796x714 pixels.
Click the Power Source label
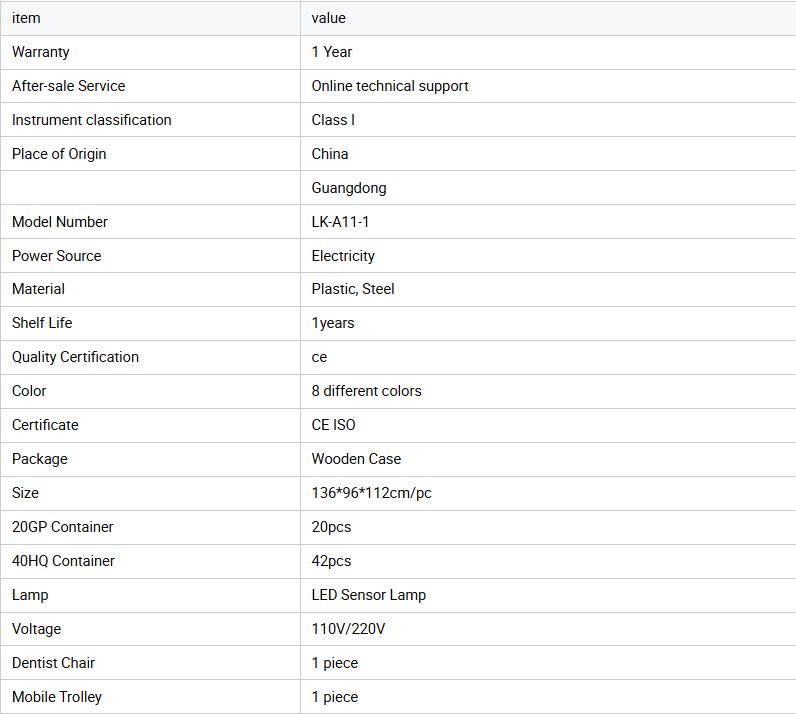tap(57, 256)
